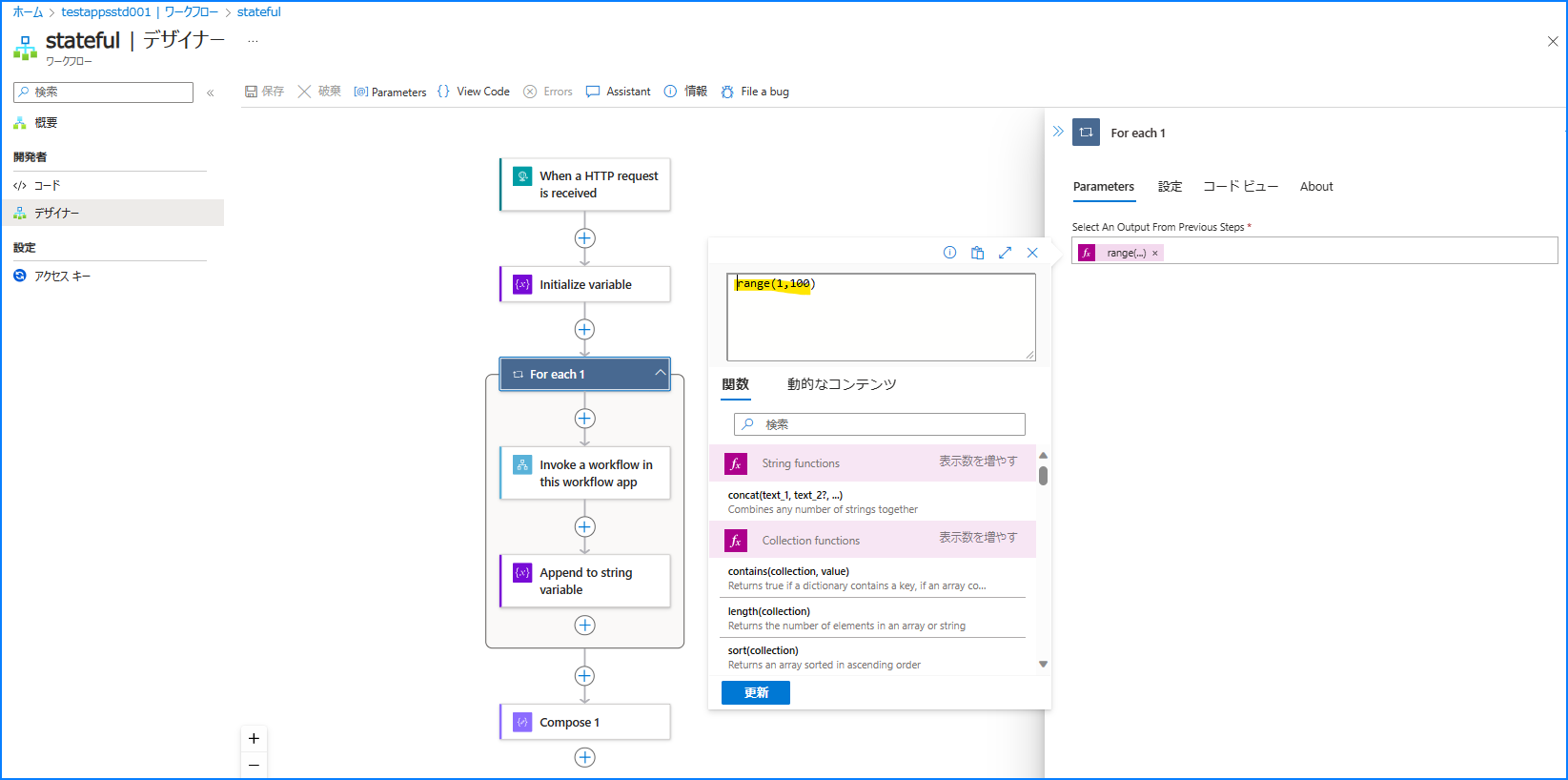1568x780 pixels.
Task: Insert the length(collection) function
Action: 872,618
